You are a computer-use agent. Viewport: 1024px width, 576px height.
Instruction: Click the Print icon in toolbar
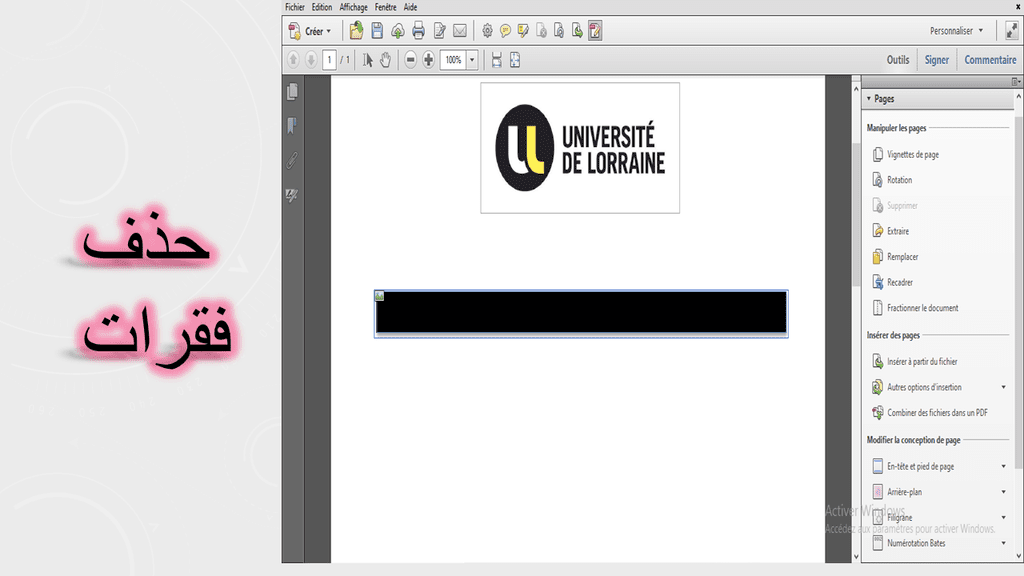pyautogui.click(x=419, y=31)
